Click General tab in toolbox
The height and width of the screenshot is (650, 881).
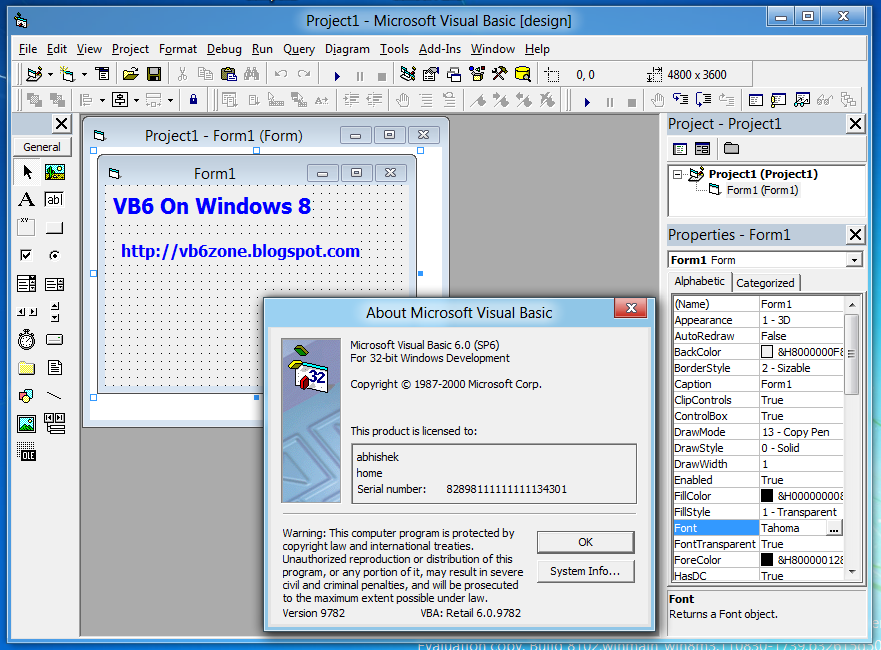tap(42, 147)
